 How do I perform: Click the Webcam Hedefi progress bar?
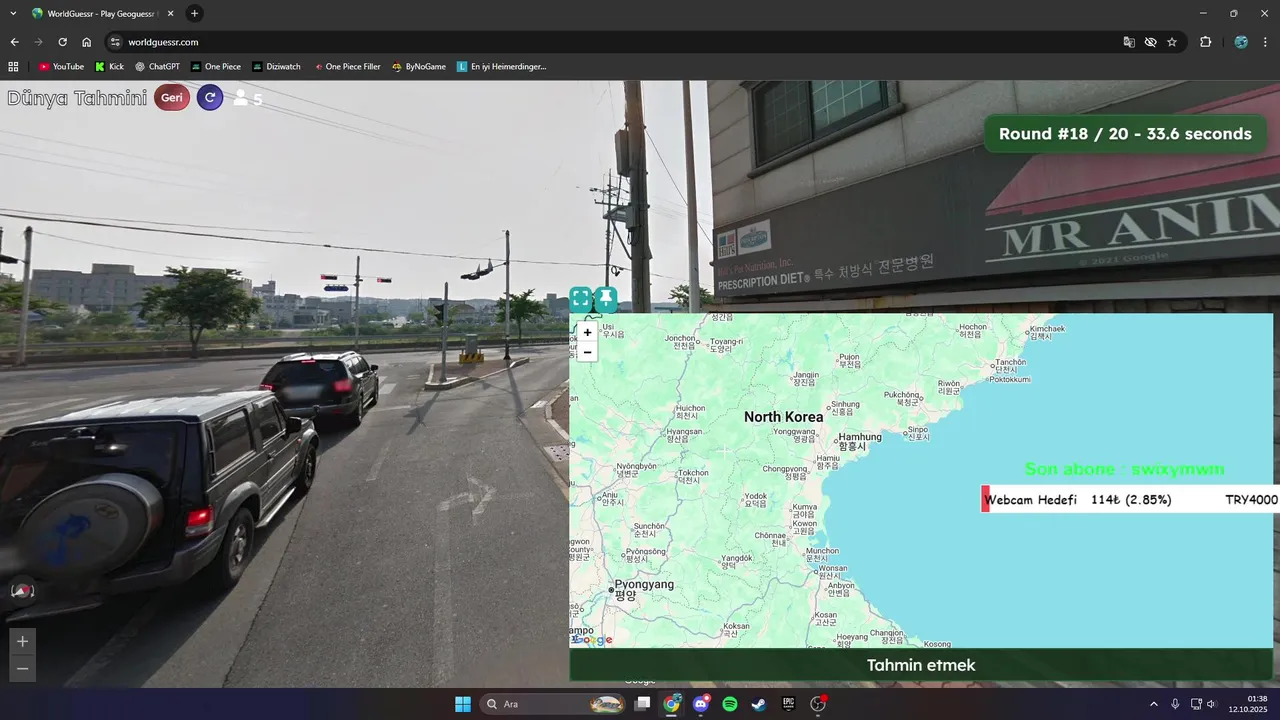tap(1130, 499)
